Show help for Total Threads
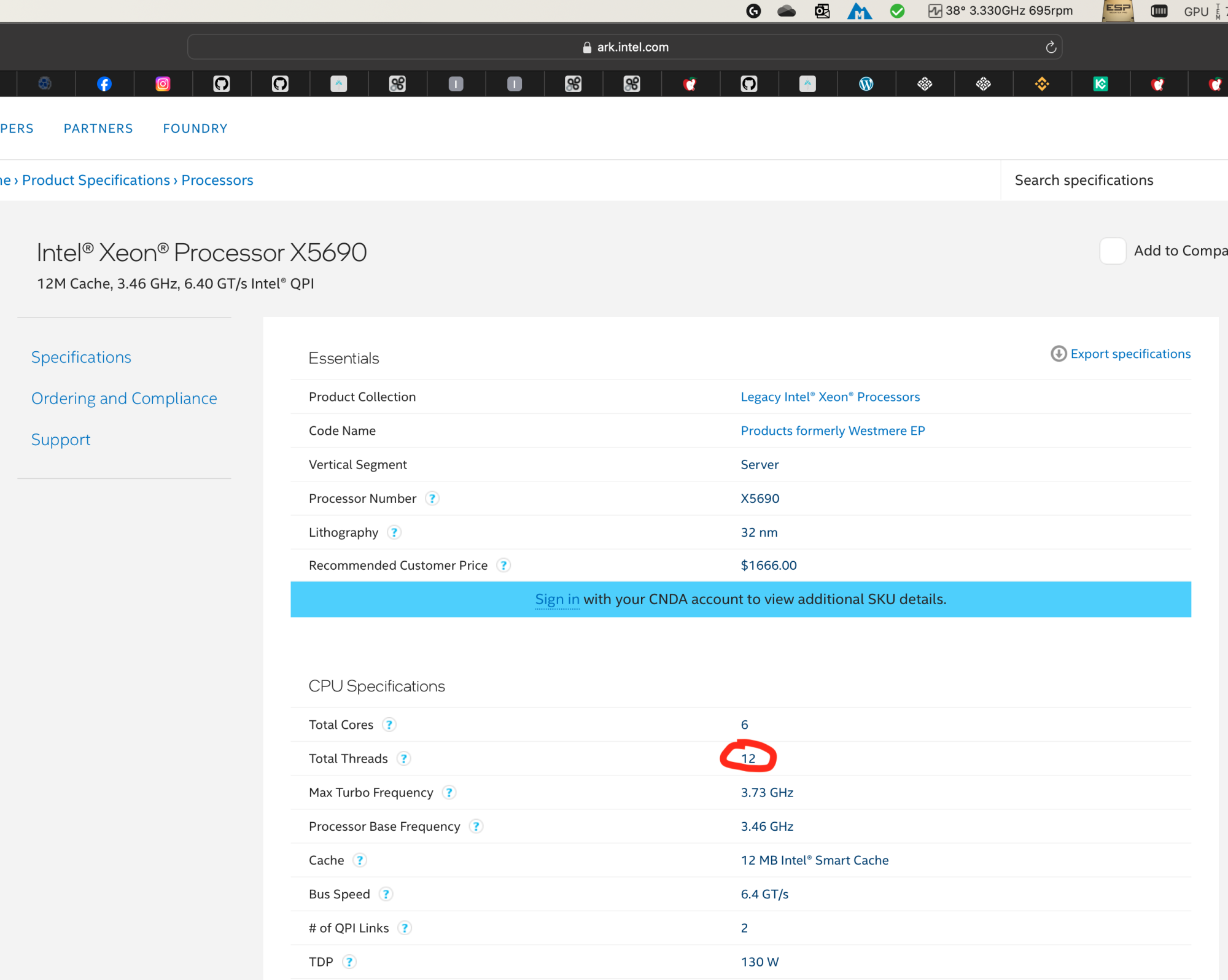The height and width of the screenshot is (980, 1228). point(403,758)
